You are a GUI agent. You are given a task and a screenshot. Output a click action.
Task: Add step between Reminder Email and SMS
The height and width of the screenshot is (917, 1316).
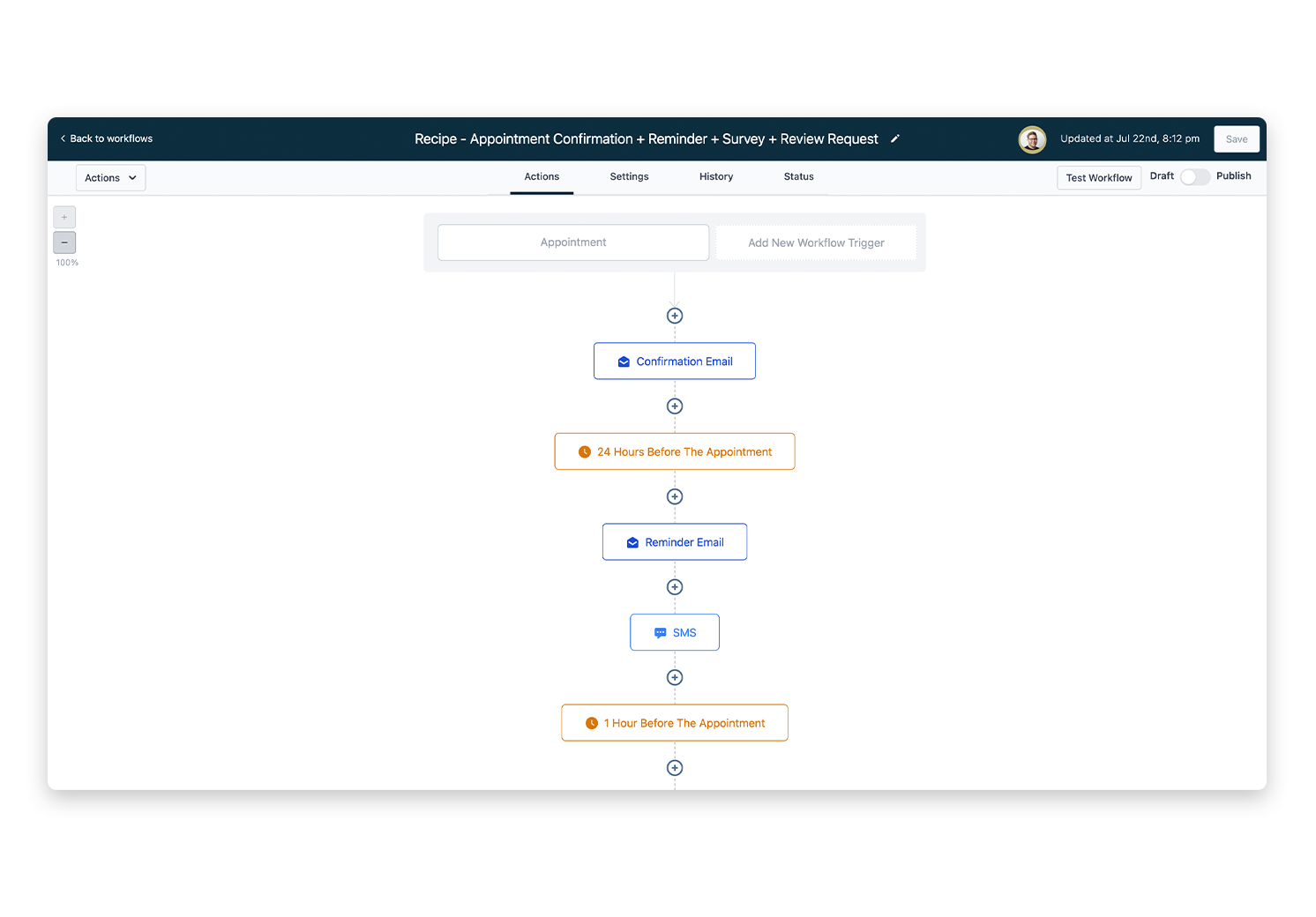(x=675, y=587)
